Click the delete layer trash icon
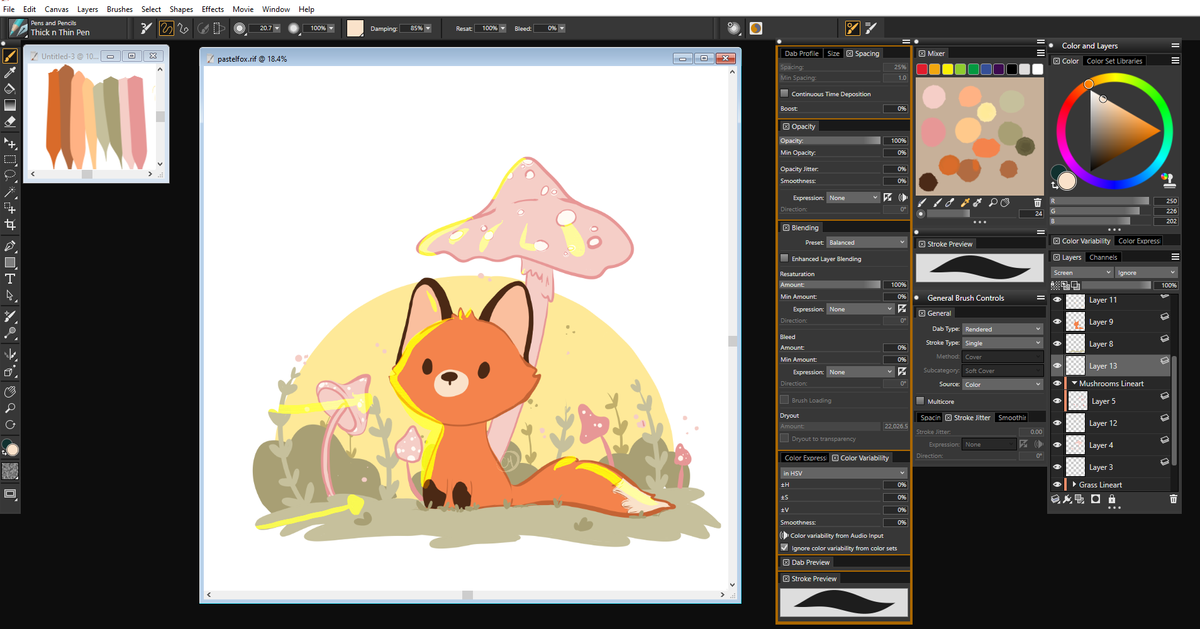The width and height of the screenshot is (1200, 629). (x=1174, y=499)
